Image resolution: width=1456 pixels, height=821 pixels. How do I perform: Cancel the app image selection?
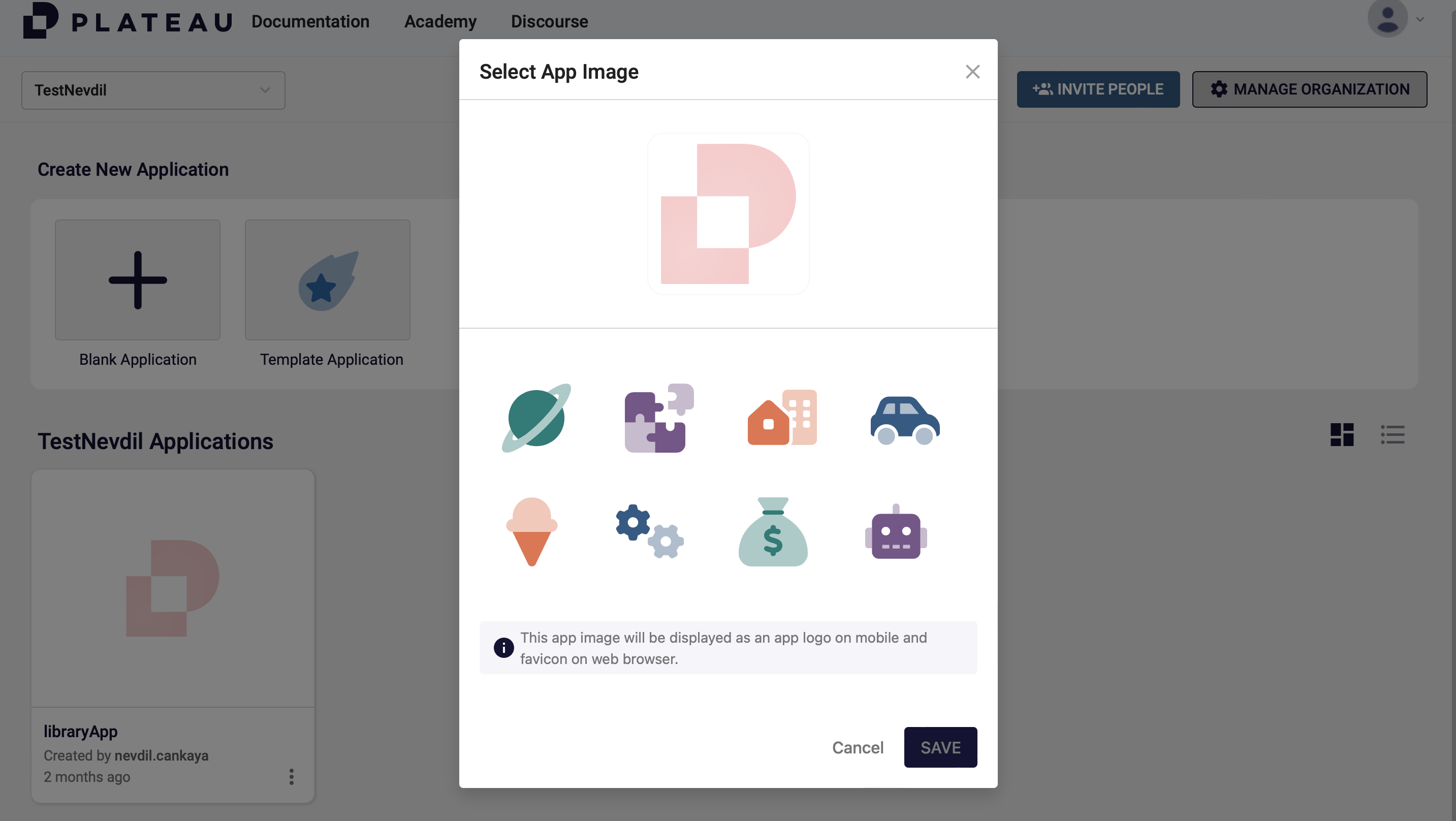coord(858,747)
